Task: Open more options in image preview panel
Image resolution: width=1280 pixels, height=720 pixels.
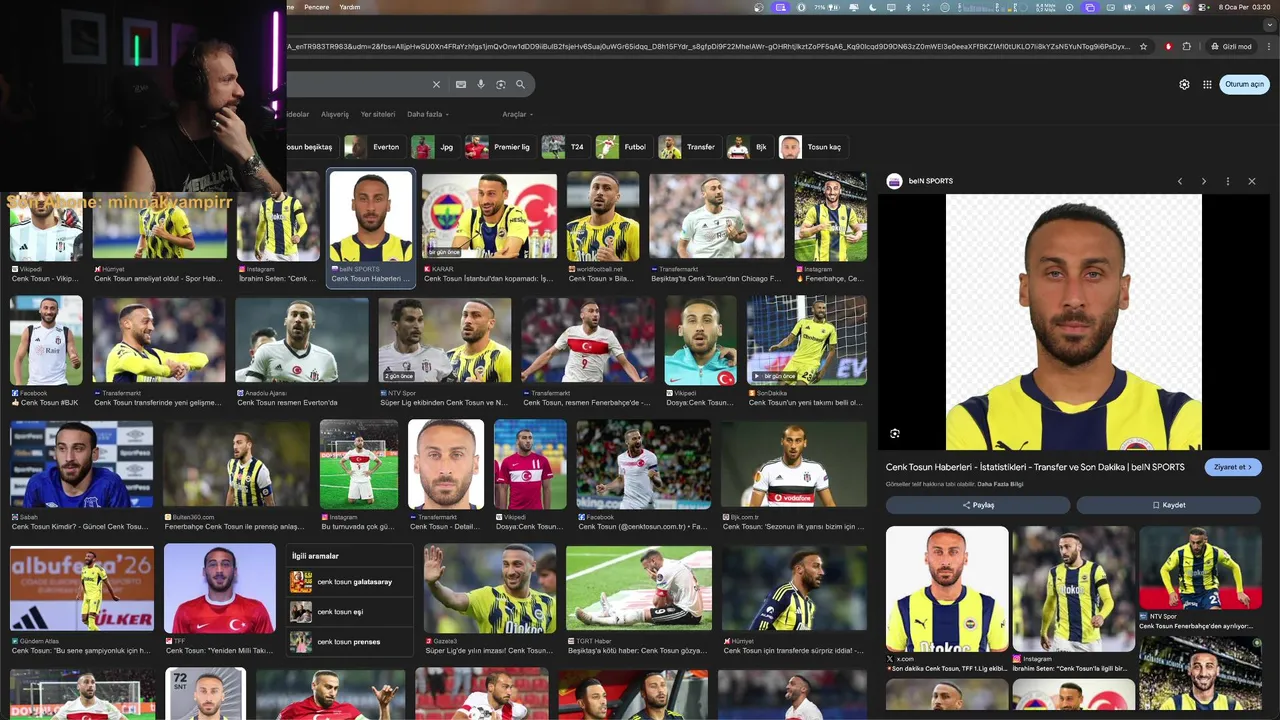Action: point(1228,181)
